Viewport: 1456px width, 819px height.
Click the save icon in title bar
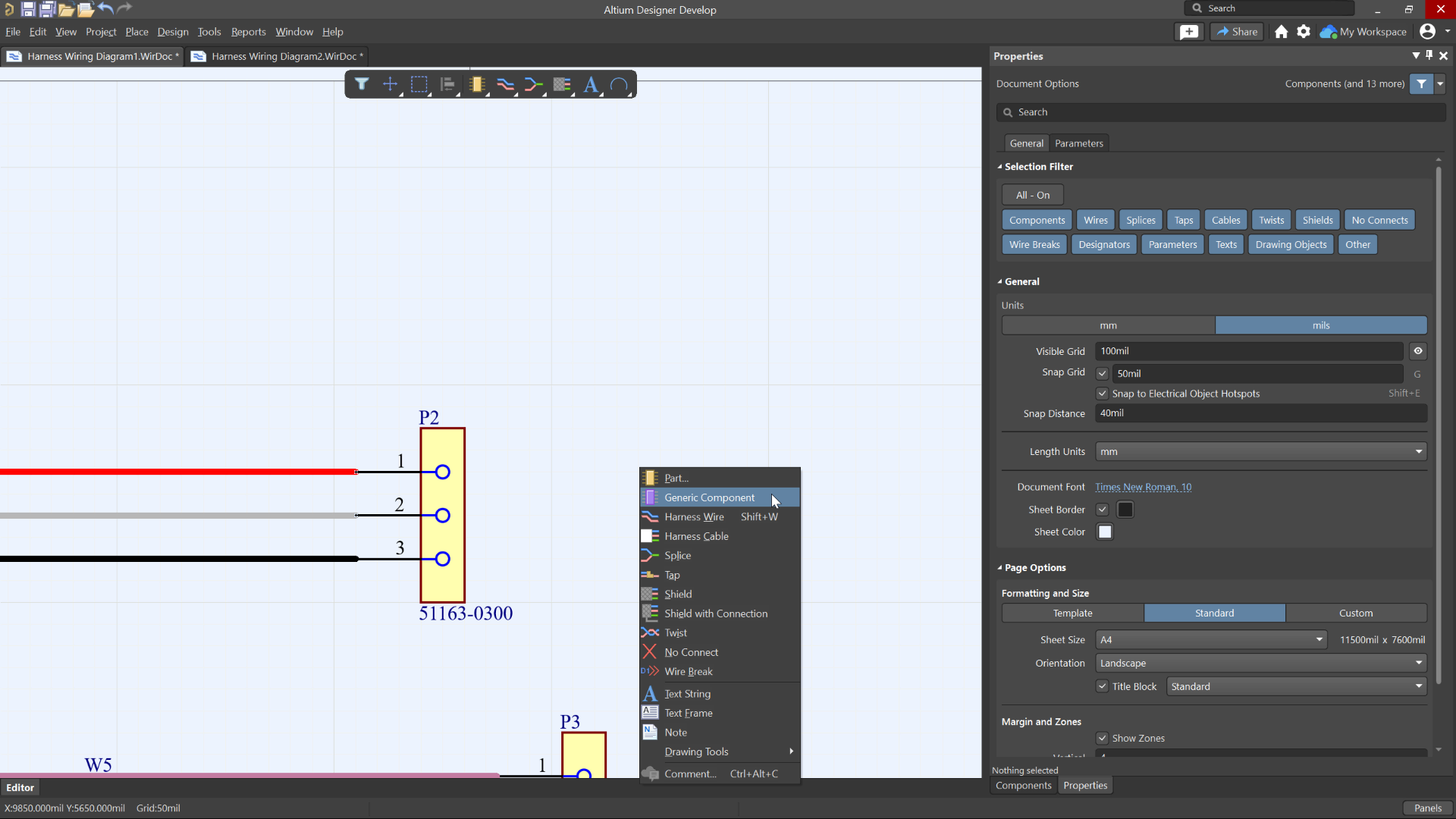coord(28,9)
